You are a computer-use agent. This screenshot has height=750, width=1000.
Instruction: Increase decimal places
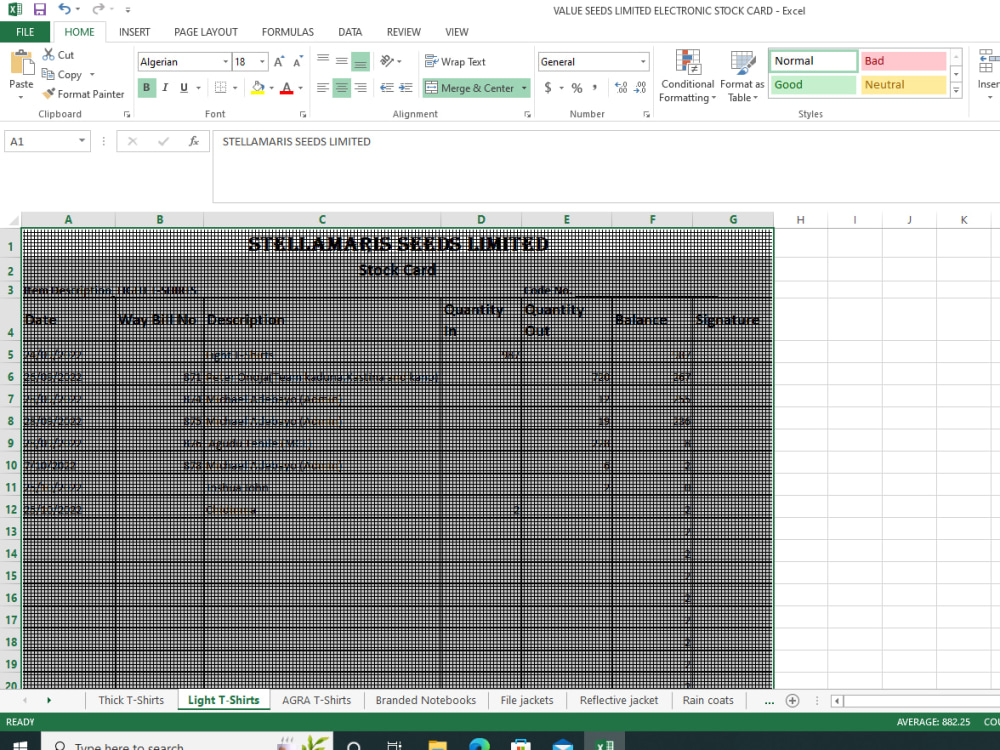click(621, 87)
